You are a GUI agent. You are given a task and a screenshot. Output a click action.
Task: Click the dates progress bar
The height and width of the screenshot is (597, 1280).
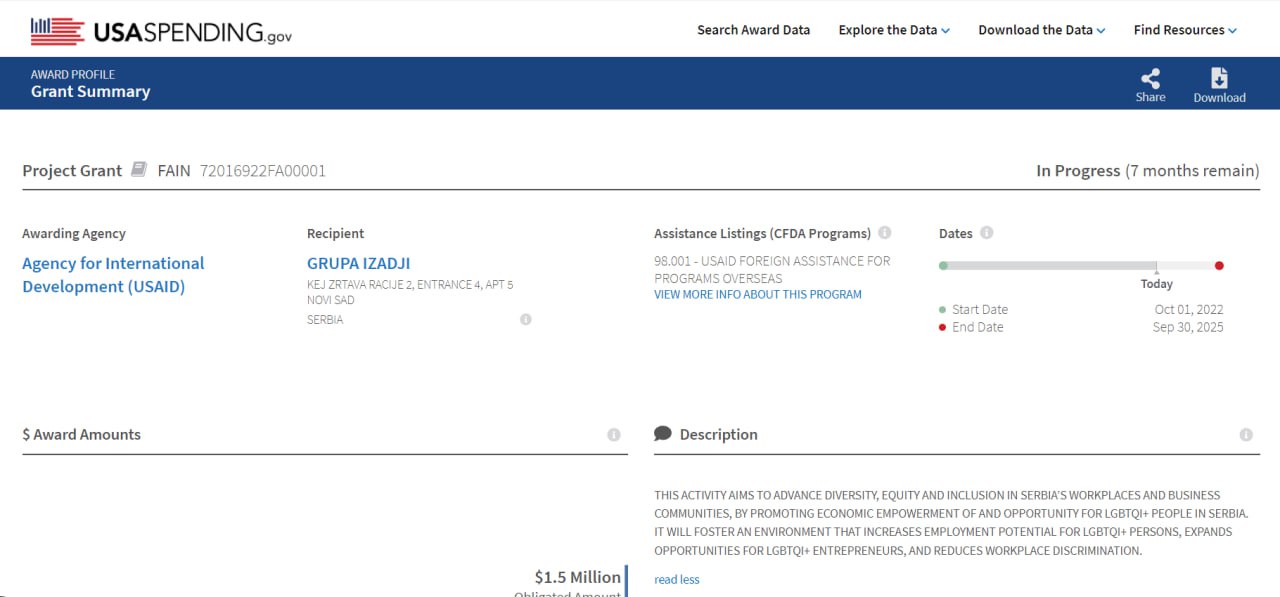point(1081,266)
